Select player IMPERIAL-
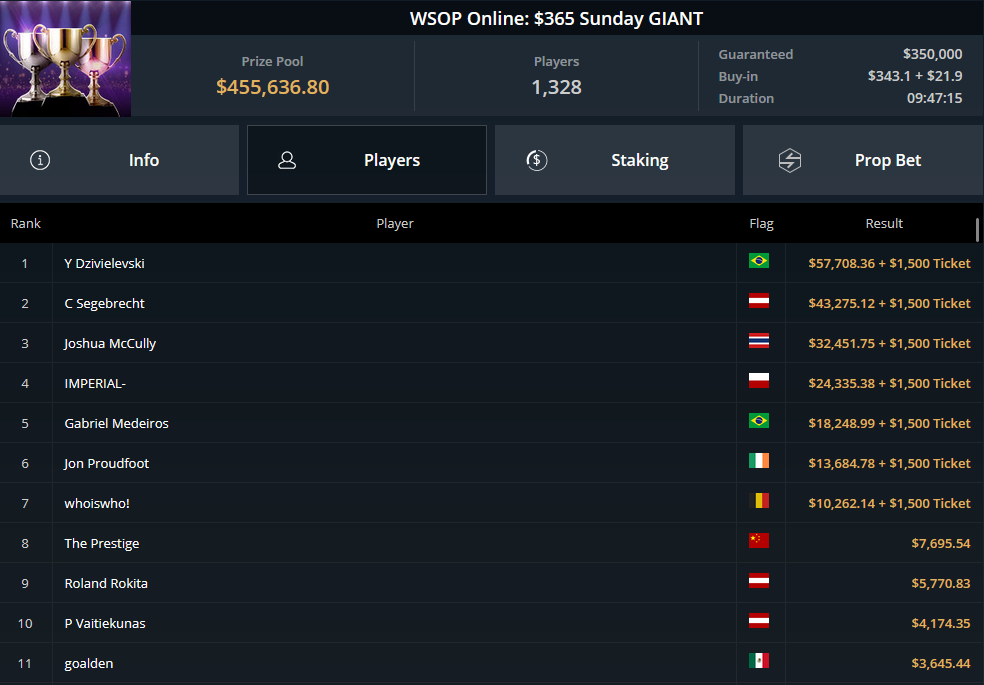This screenshot has width=984, height=685. pyautogui.click(x=95, y=383)
